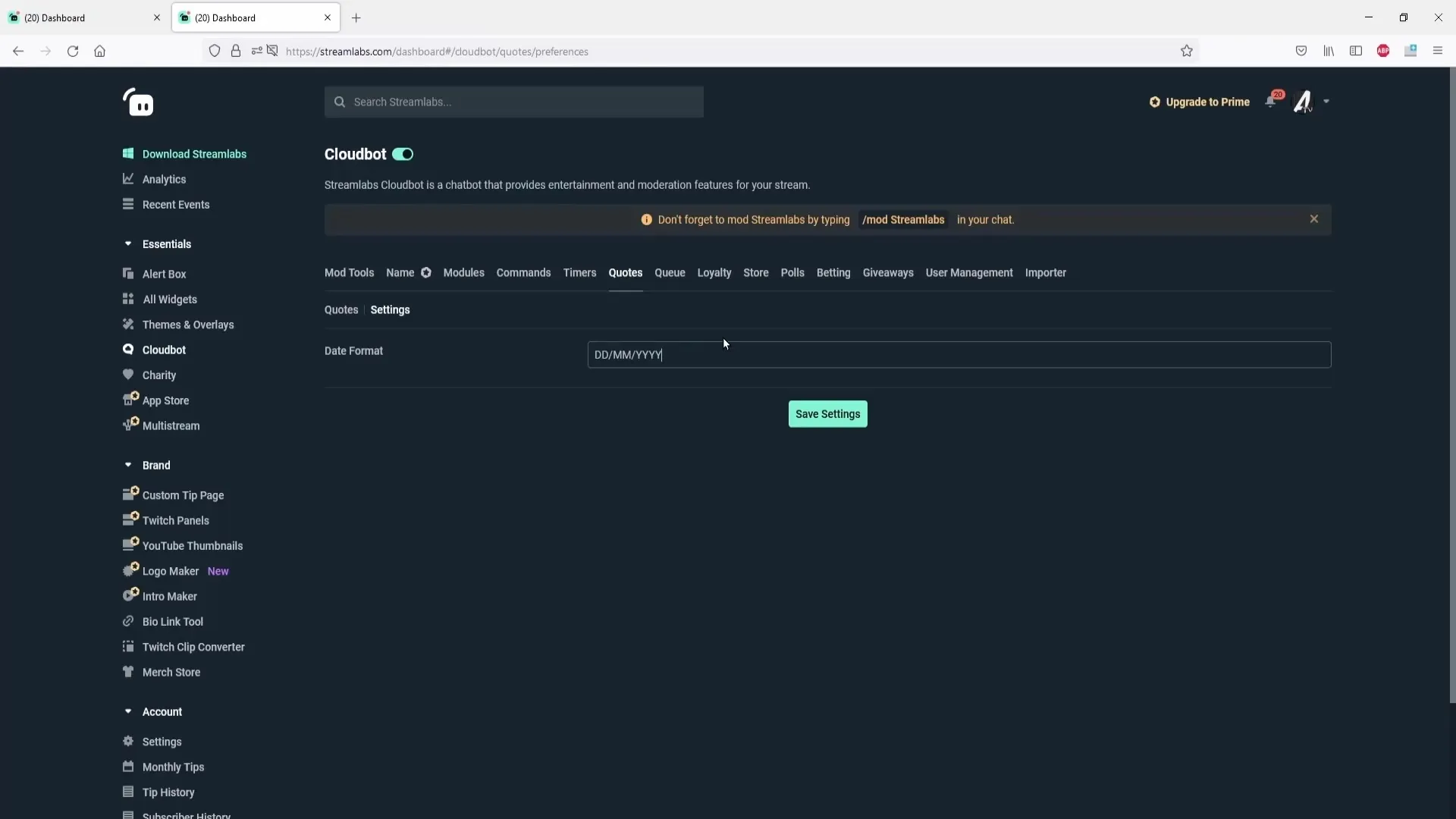The height and width of the screenshot is (819, 1456).
Task: Focus the Date Format input field
Action: (x=959, y=355)
